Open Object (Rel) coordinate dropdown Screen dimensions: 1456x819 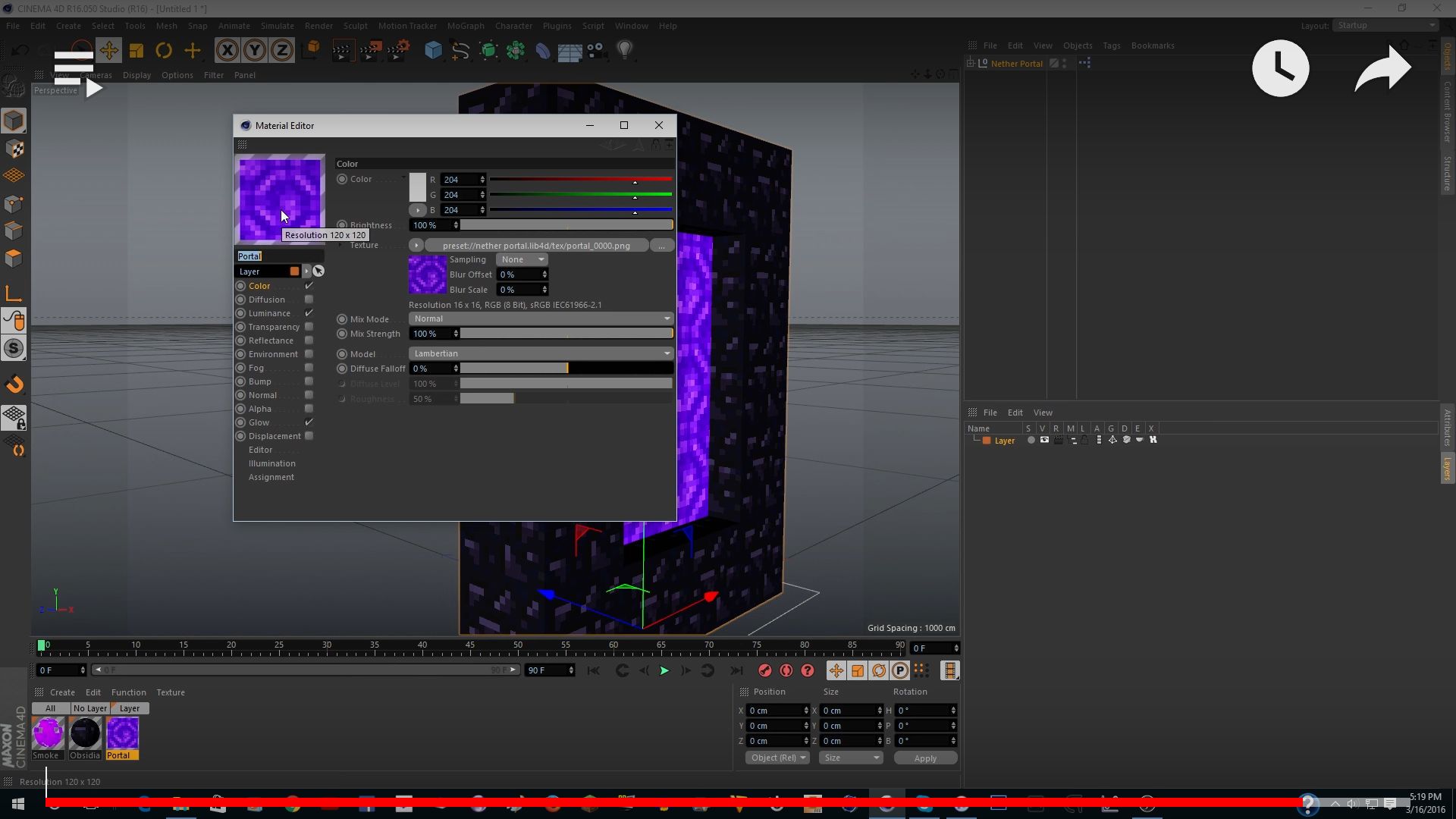click(x=778, y=758)
